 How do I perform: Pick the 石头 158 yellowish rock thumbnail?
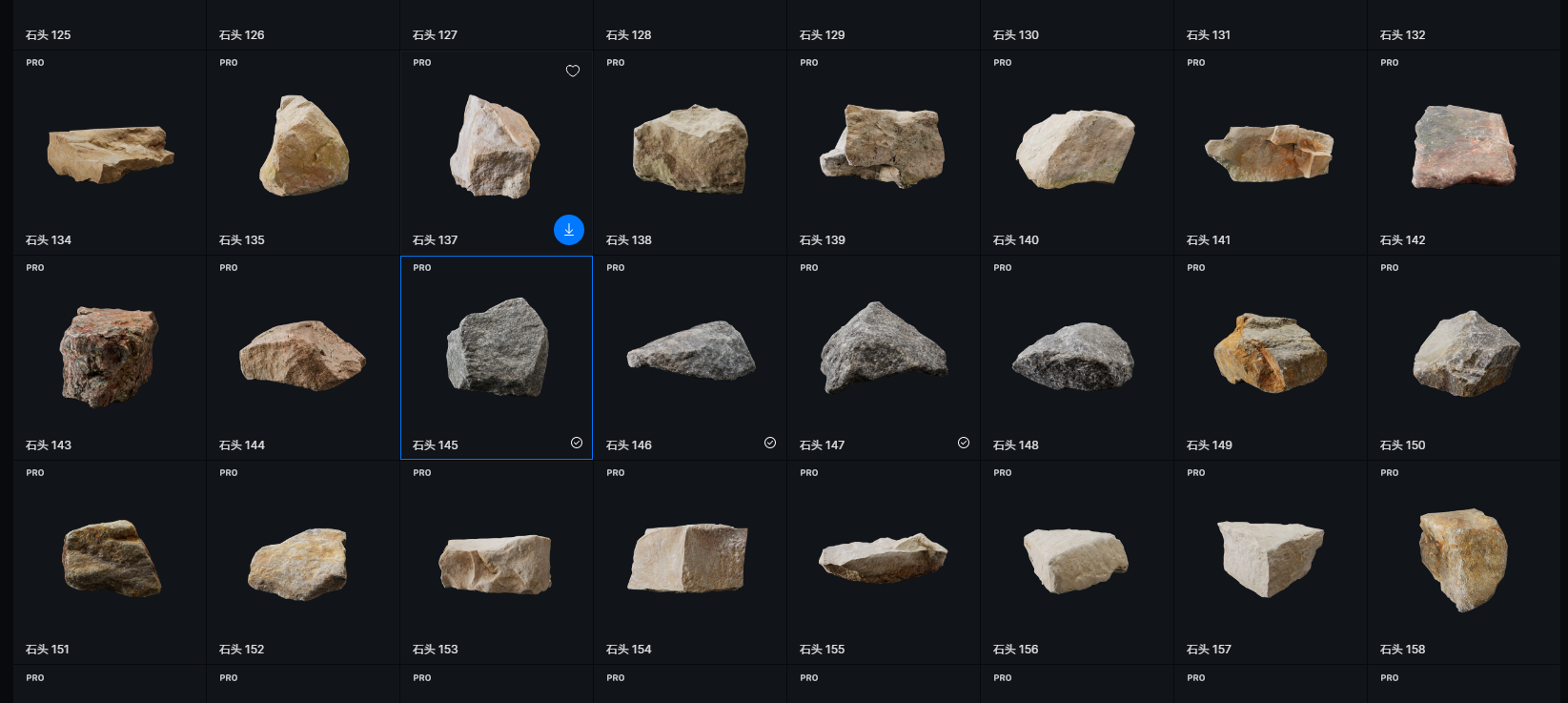click(1462, 558)
